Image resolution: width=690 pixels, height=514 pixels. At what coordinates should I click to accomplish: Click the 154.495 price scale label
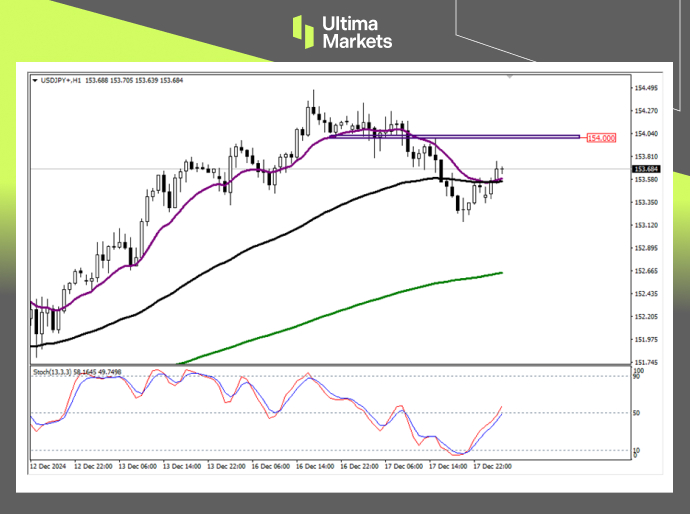(646, 88)
